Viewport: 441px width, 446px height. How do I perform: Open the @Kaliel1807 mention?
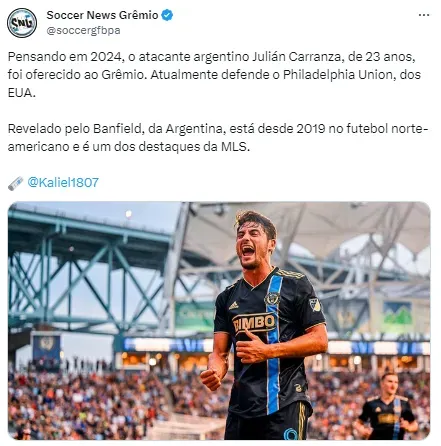[x=63, y=182]
